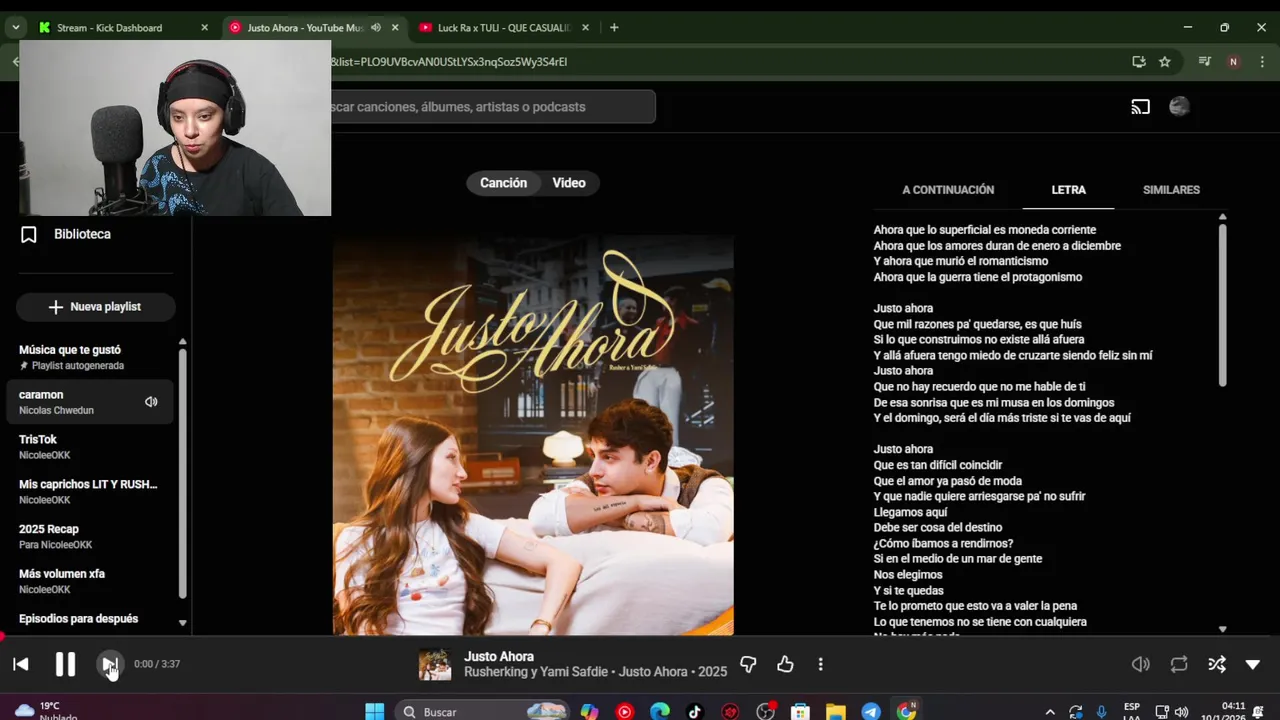1280x720 pixels.
Task: Open the TrisTok playlist
Action: [90, 447]
